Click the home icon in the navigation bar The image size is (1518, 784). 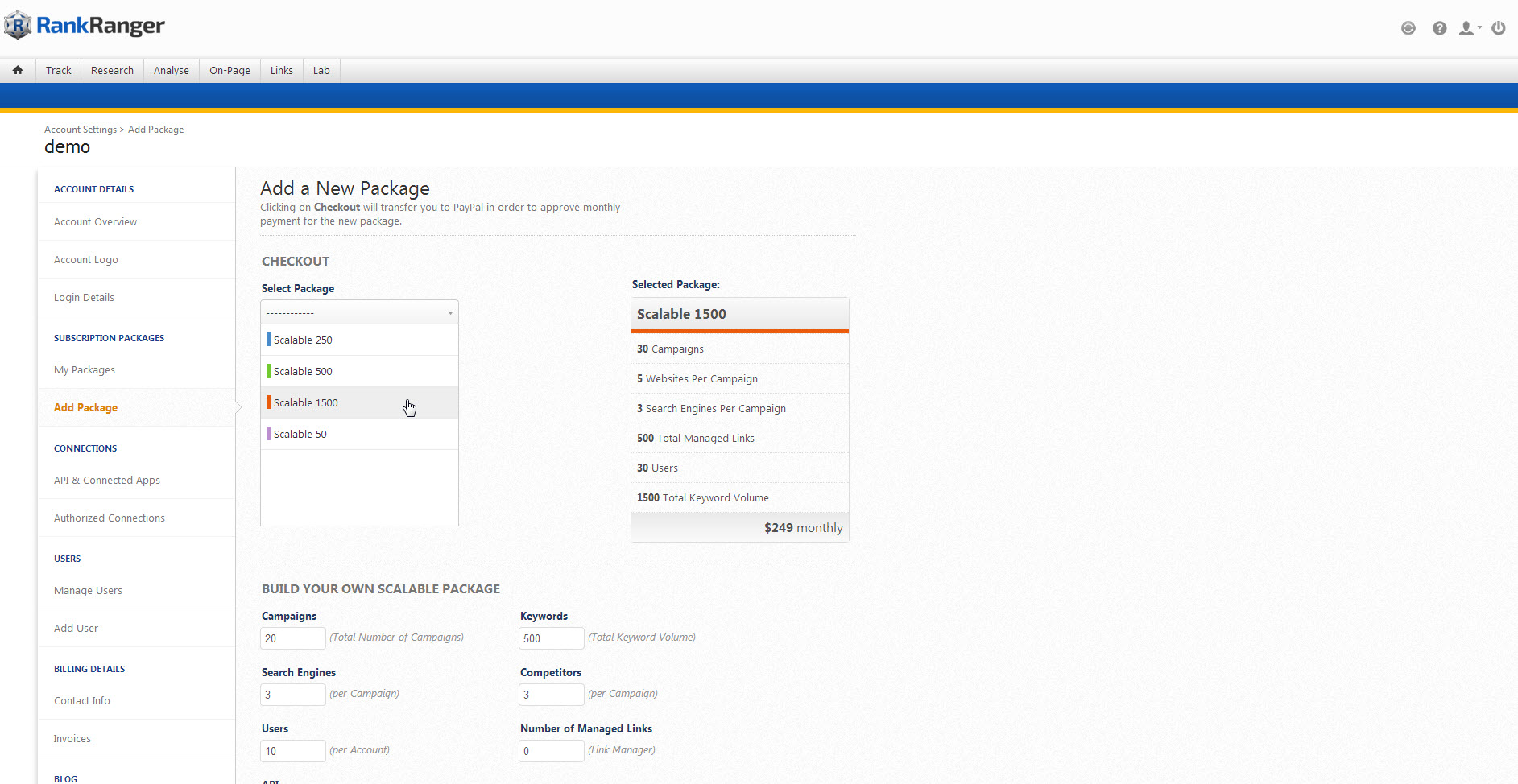[18, 70]
